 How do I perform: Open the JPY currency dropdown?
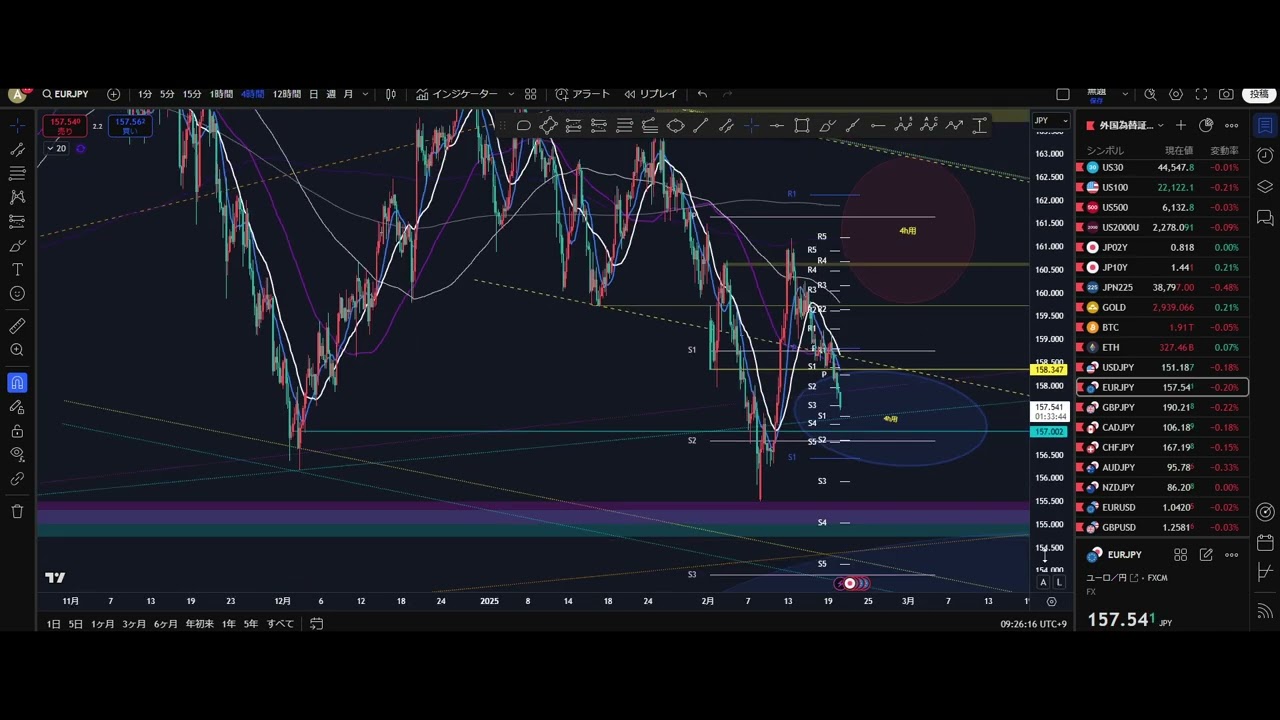(1049, 121)
